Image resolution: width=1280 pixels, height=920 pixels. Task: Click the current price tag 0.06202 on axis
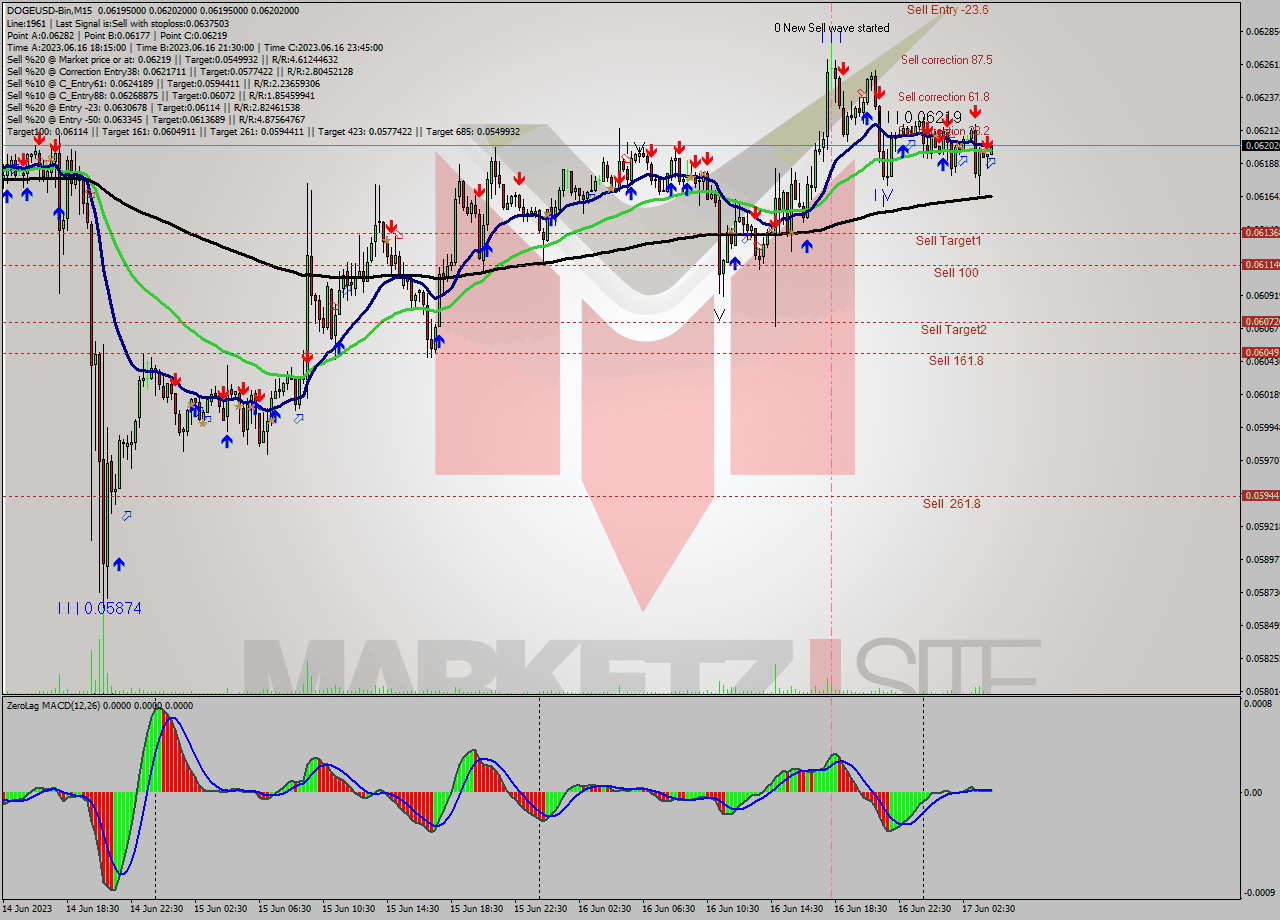pyautogui.click(x=1260, y=145)
